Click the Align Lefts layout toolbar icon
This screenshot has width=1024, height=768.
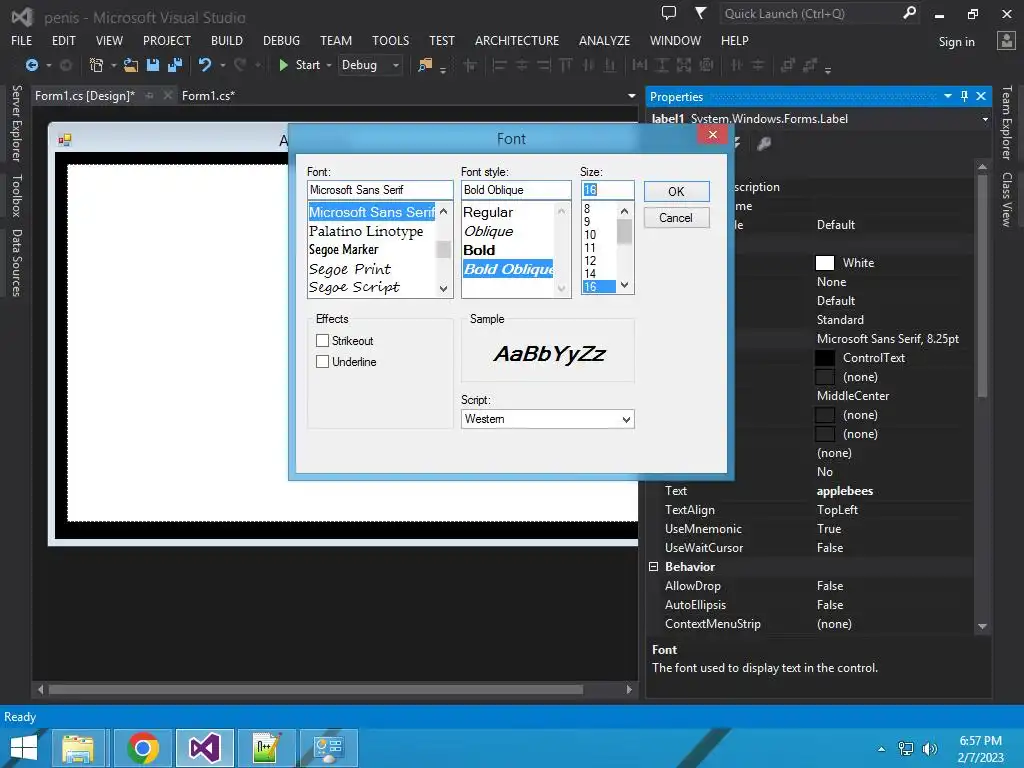tap(500, 65)
